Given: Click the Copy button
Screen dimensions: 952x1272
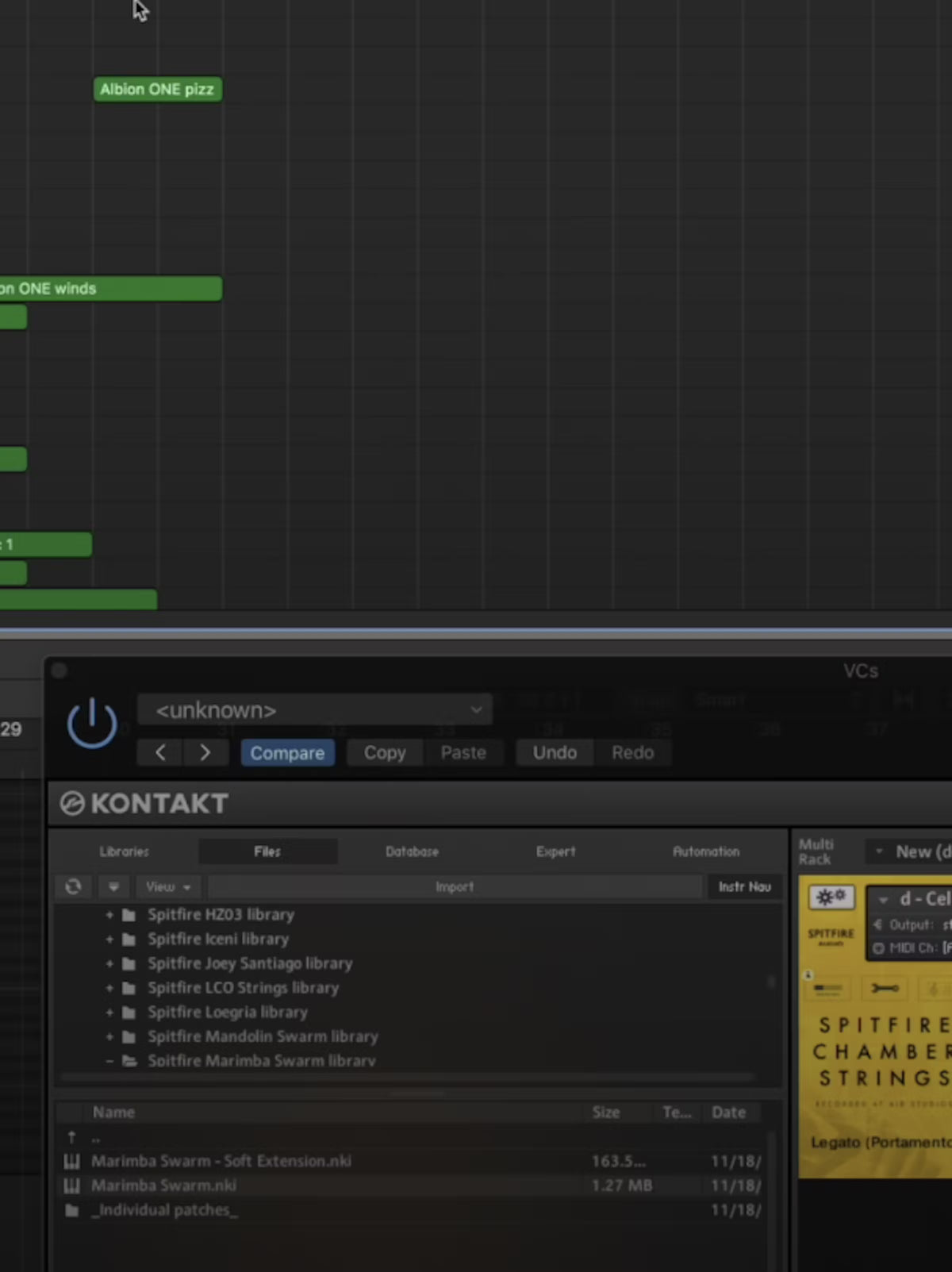Looking at the screenshot, I should point(385,752).
